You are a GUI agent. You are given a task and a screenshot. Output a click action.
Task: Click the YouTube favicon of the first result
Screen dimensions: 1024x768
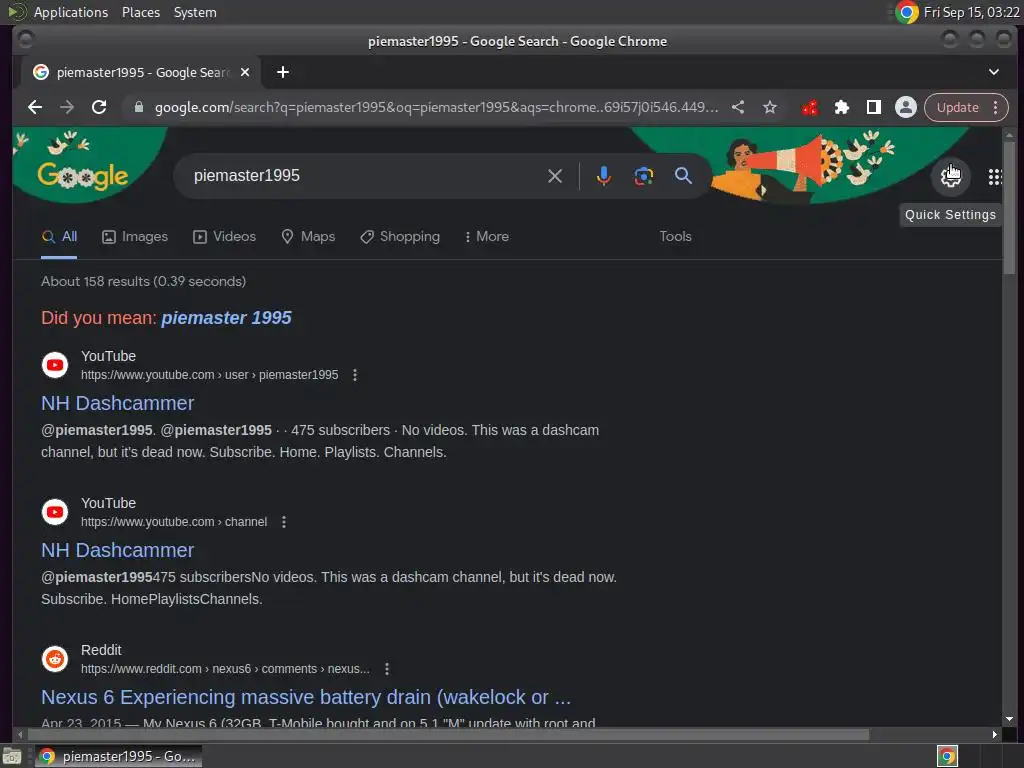pos(55,365)
